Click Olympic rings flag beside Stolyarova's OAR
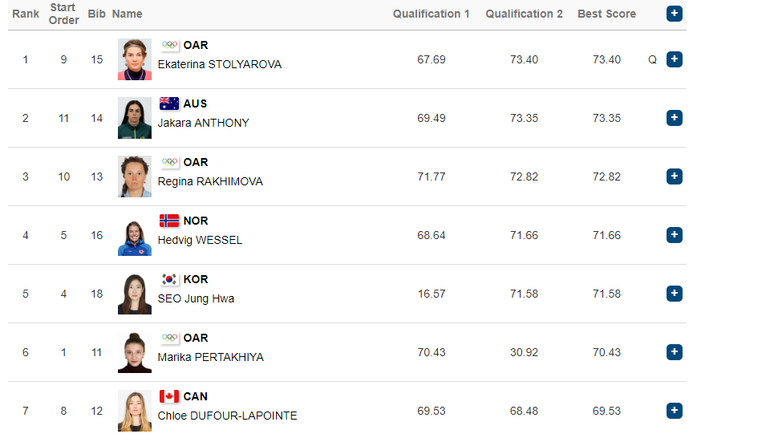Image resolution: width=770 pixels, height=434 pixels. tap(169, 45)
